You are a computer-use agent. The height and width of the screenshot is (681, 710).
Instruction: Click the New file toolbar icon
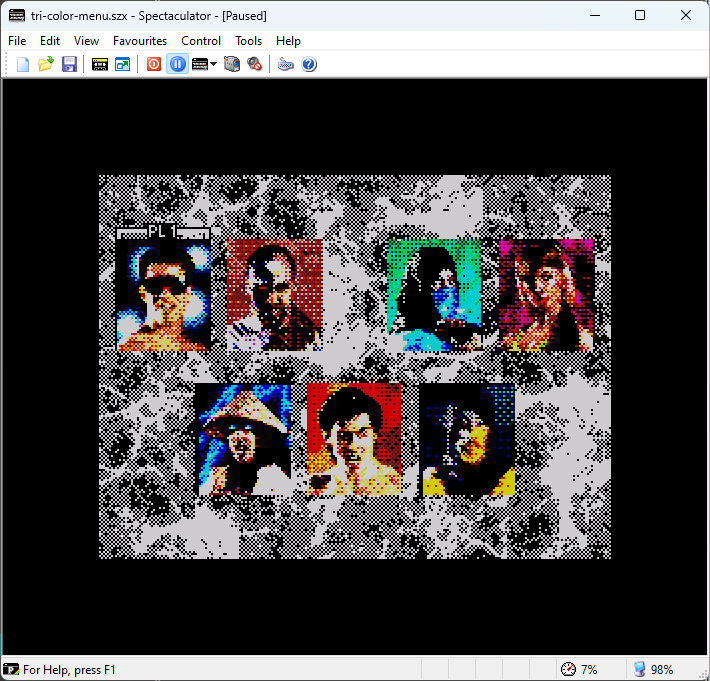pos(23,64)
